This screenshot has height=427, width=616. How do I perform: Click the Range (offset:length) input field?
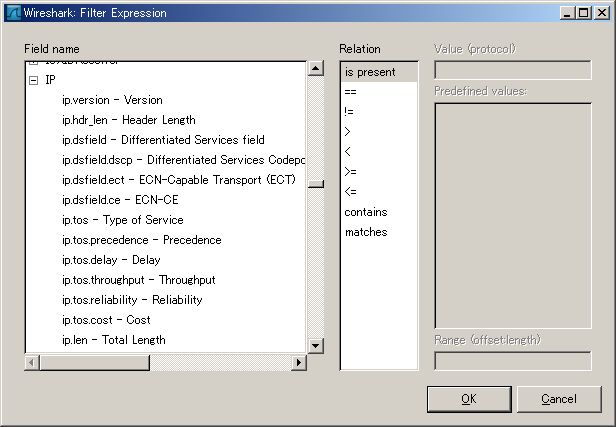point(513,361)
